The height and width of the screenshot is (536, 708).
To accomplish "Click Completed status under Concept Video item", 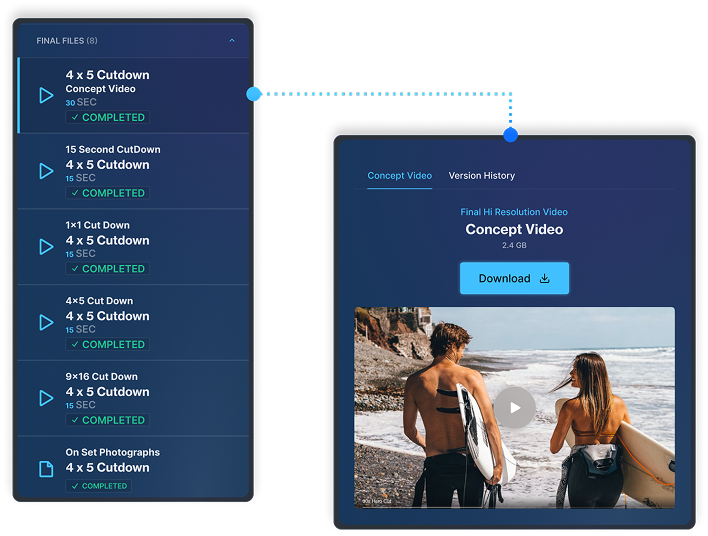I will click(107, 117).
